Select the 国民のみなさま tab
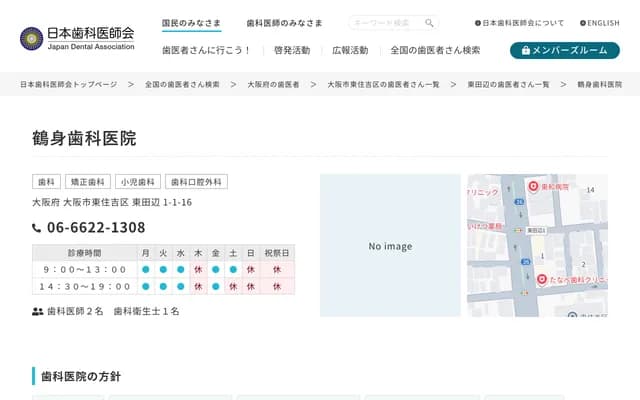The image size is (640, 400). pyautogui.click(x=191, y=22)
